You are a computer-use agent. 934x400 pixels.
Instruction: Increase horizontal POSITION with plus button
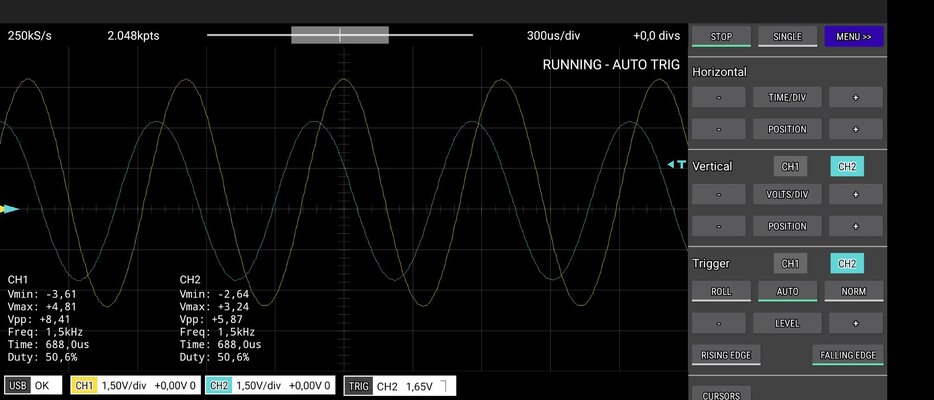pos(855,129)
